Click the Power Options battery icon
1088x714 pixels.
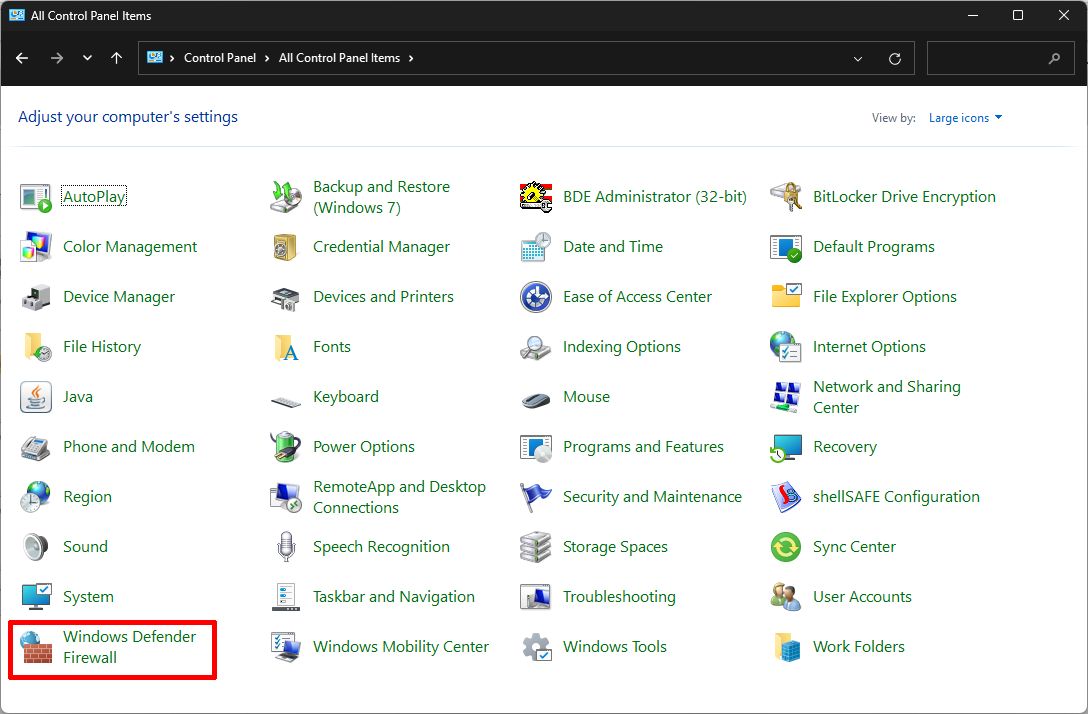coord(286,447)
